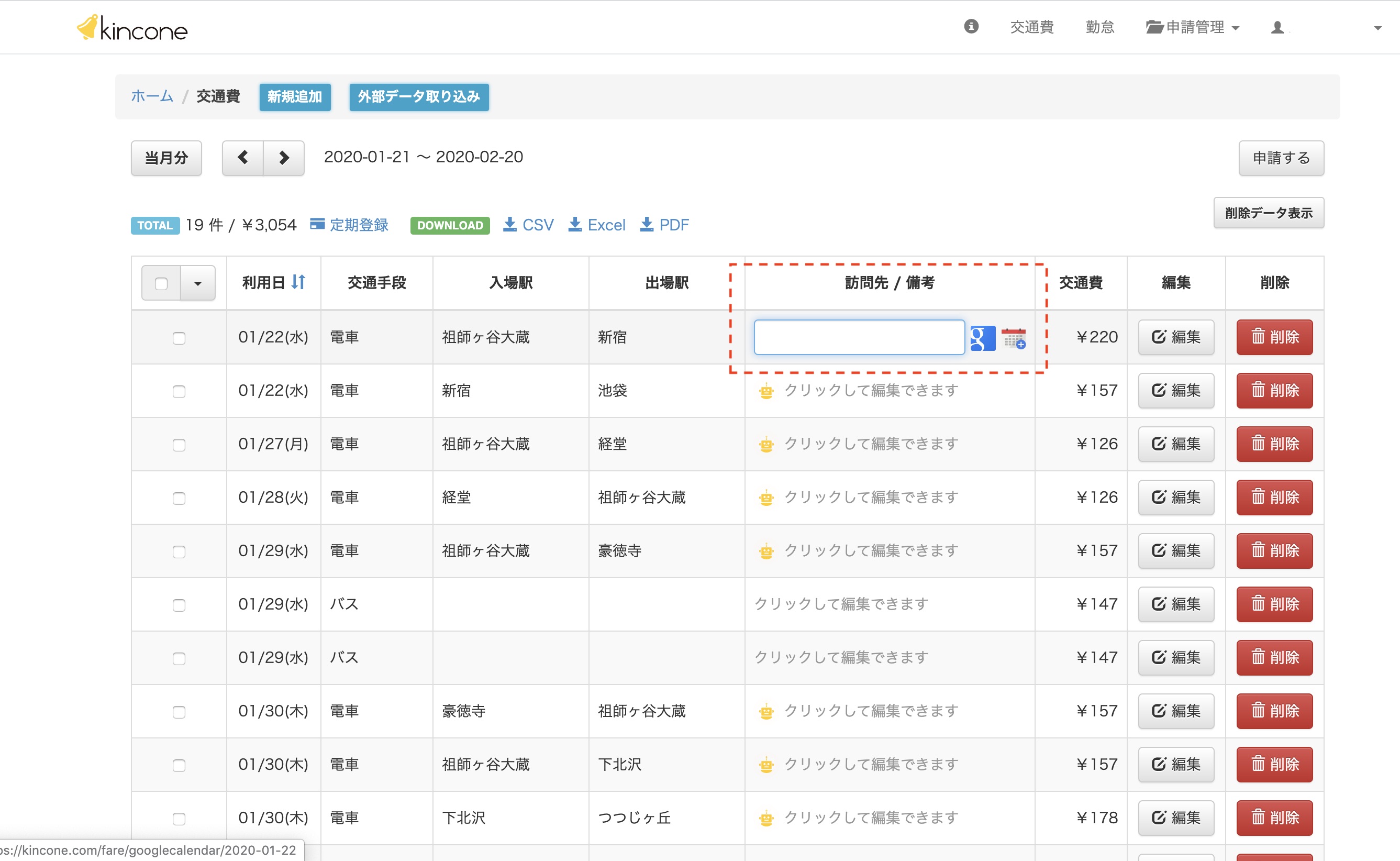Delete the 祖師ヶ谷大蔵 to 豪徳寺 ¥157 entry
The height and width of the screenshot is (861, 1400).
coord(1274,551)
